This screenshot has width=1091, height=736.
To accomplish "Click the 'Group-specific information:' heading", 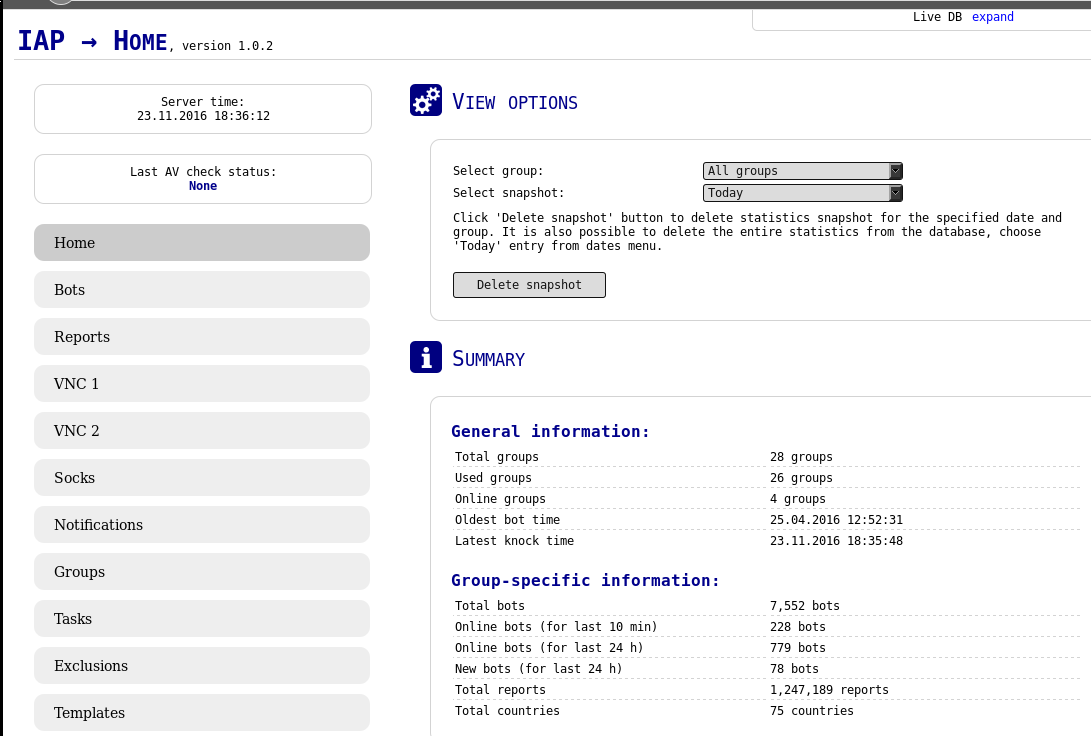I will pyautogui.click(x=585, y=580).
